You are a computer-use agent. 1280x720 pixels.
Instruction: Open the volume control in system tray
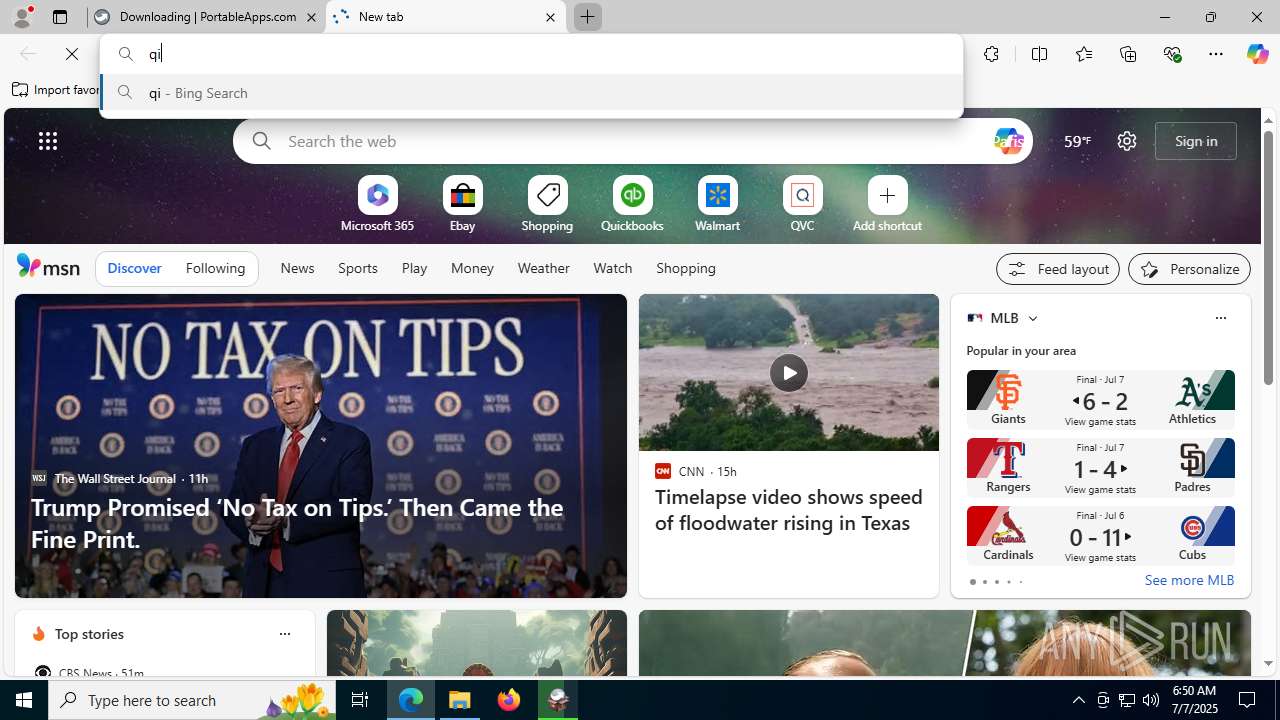(1151, 700)
